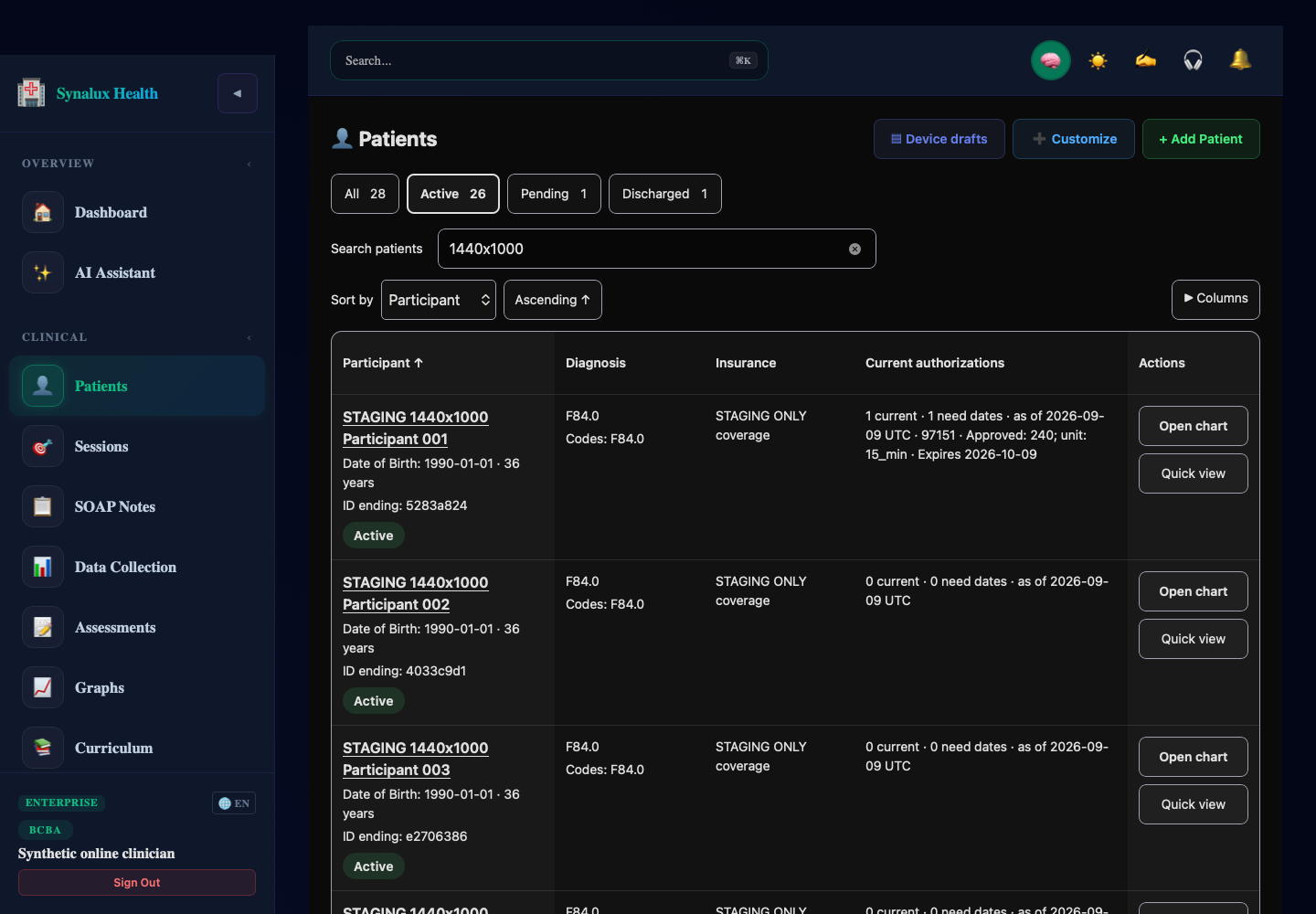1316x914 pixels.
Task: Sort by the Participant column header
Action: coord(383,363)
